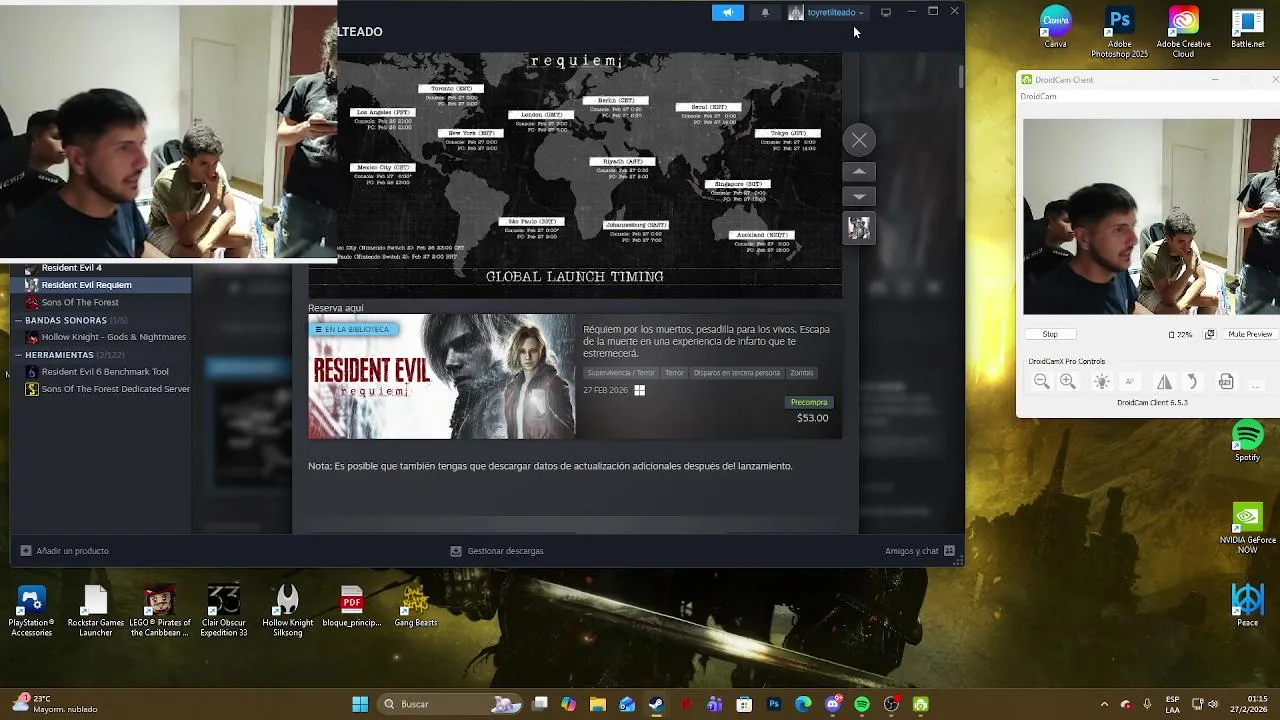The image size is (1280, 720).
Task: Open the Resident Evil Requiem store capsule image
Action: click(442, 377)
